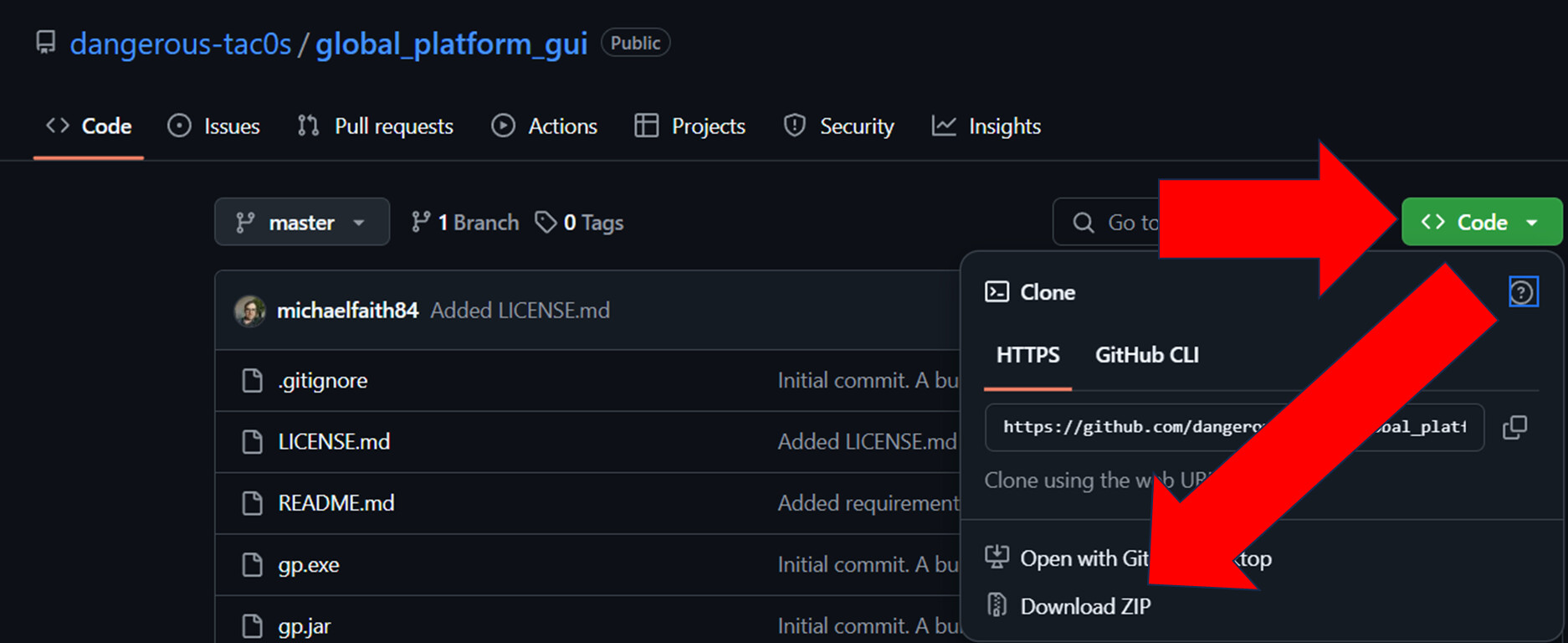The height and width of the screenshot is (643, 1568).
Task: View the 1 Branch link
Action: click(x=465, y=222)
